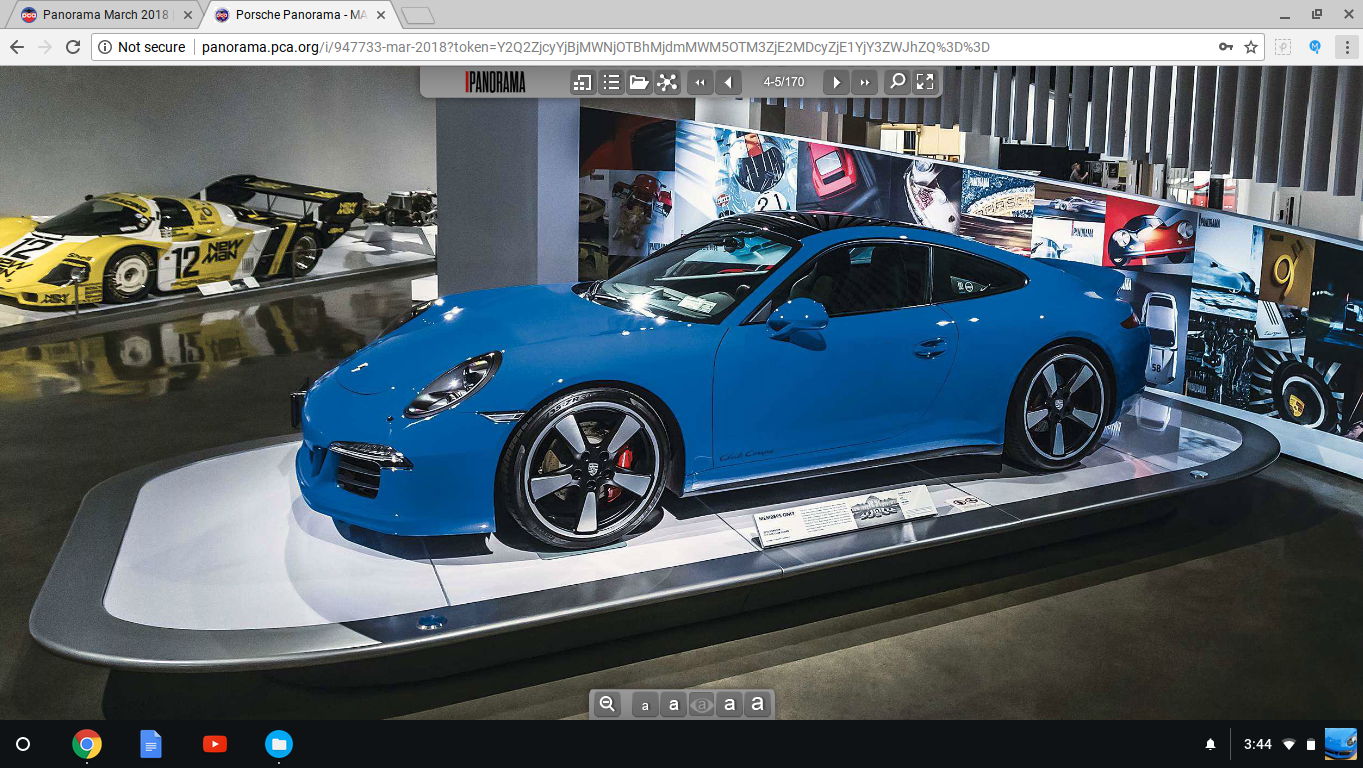Screen dimensions: 1363x768
Task: Toggle the text view eye button
Action: (x=702, y=705)
